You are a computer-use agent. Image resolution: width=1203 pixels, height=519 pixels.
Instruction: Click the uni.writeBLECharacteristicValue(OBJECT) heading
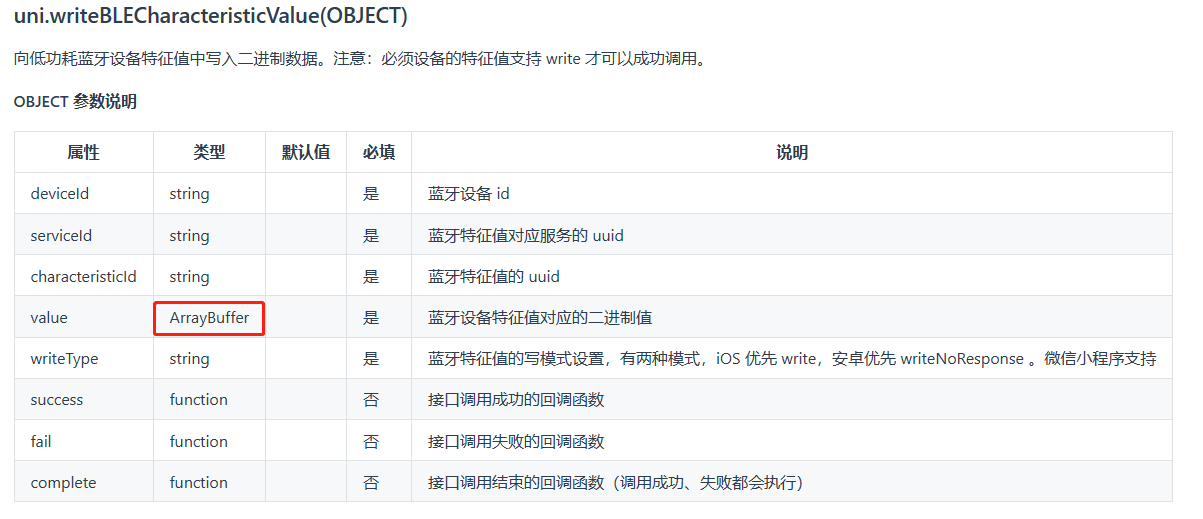point(211,17)
